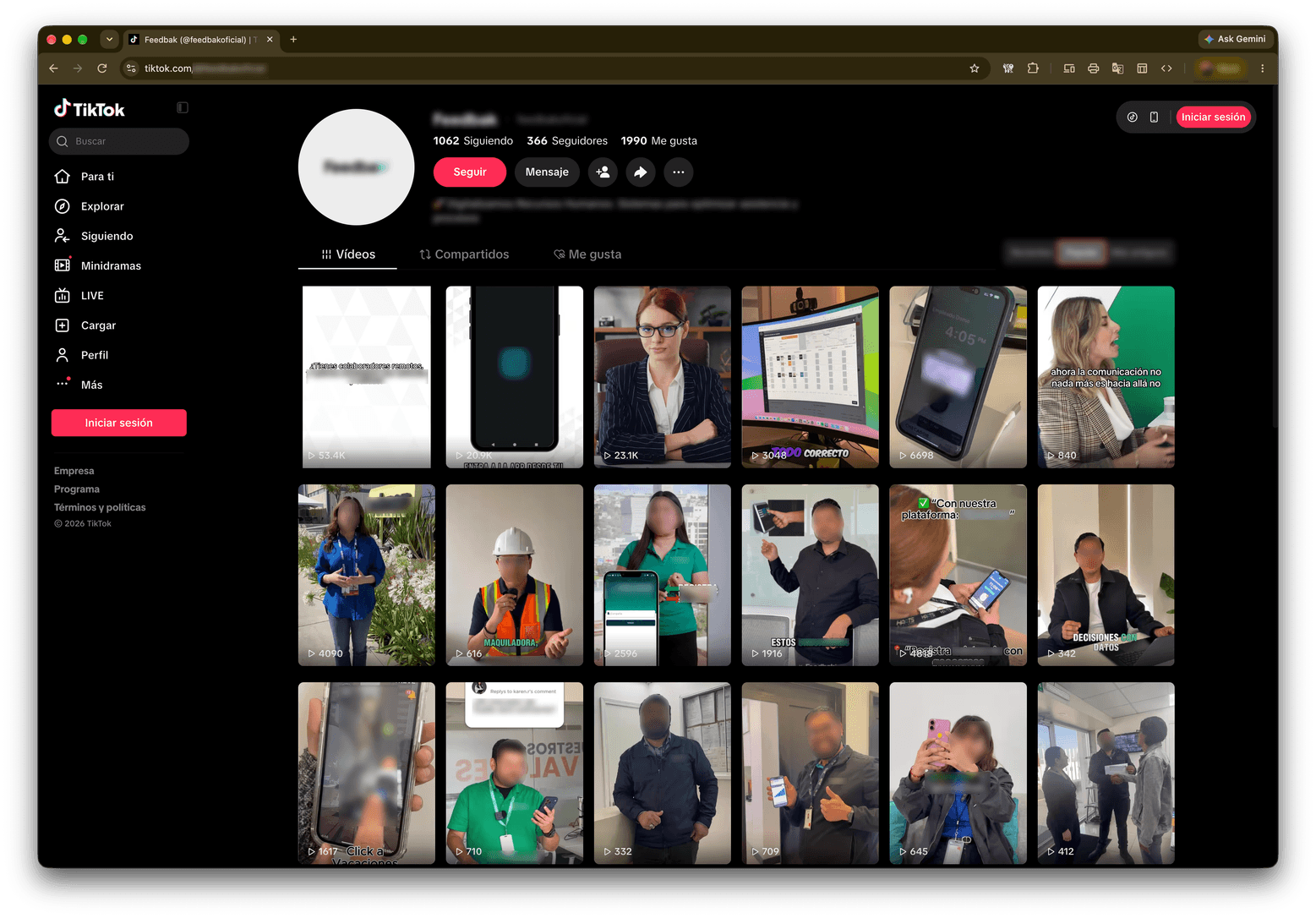Click Iniciar sesión in the top right
Viewport: 1316px width, 918px height.
(1213, 117)
